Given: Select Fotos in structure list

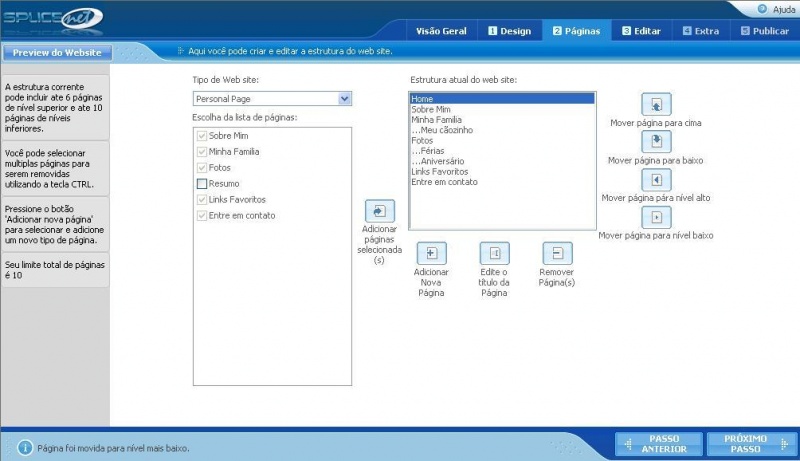Looking at the screenshot, I should (x=503, y=140).
